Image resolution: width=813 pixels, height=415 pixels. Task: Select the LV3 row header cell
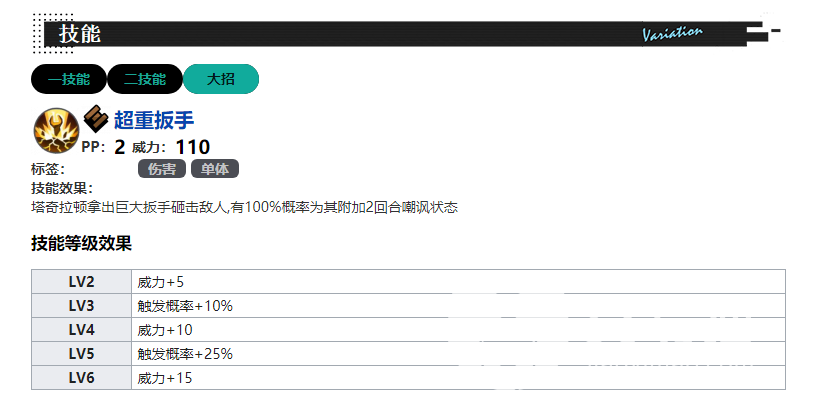(x=81, y=306)
